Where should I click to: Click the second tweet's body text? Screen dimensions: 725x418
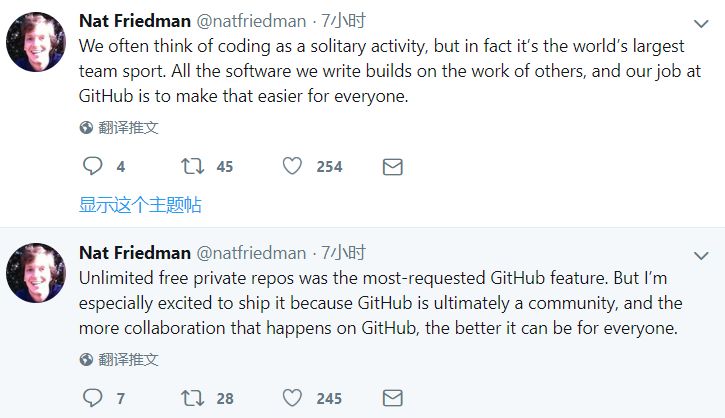tap(380, 303)
